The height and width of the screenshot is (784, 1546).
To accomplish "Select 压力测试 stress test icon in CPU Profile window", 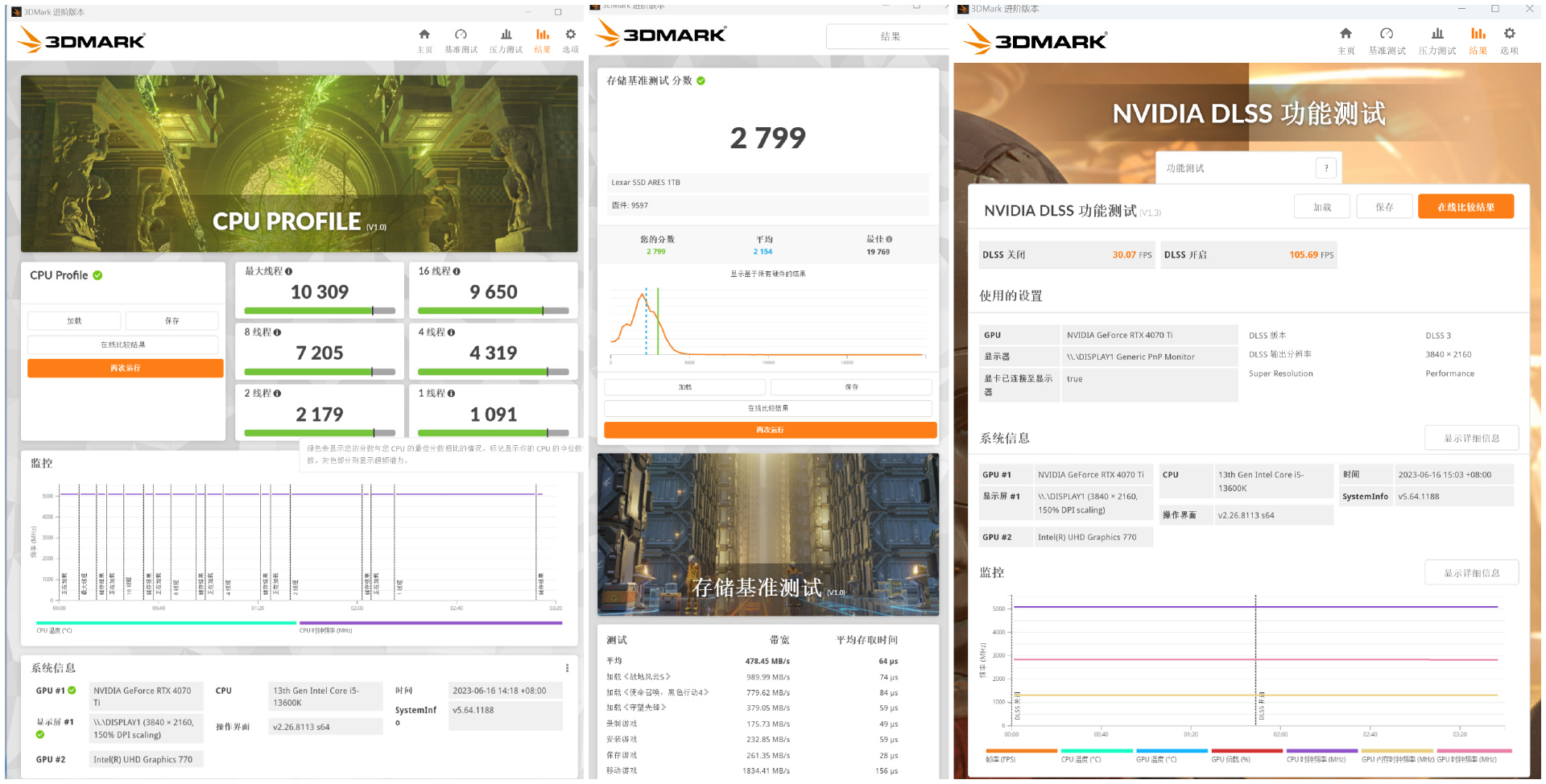I will (x=506, y=35).
